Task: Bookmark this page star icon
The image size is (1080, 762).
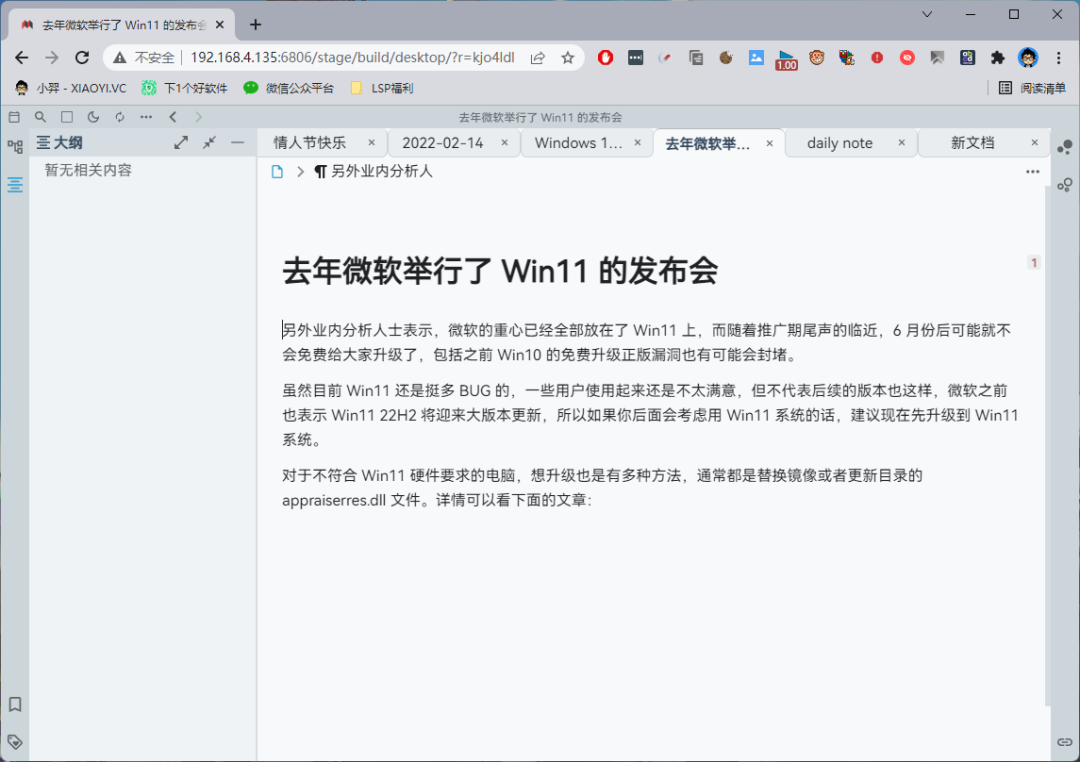Action: [x=568, y=58]
